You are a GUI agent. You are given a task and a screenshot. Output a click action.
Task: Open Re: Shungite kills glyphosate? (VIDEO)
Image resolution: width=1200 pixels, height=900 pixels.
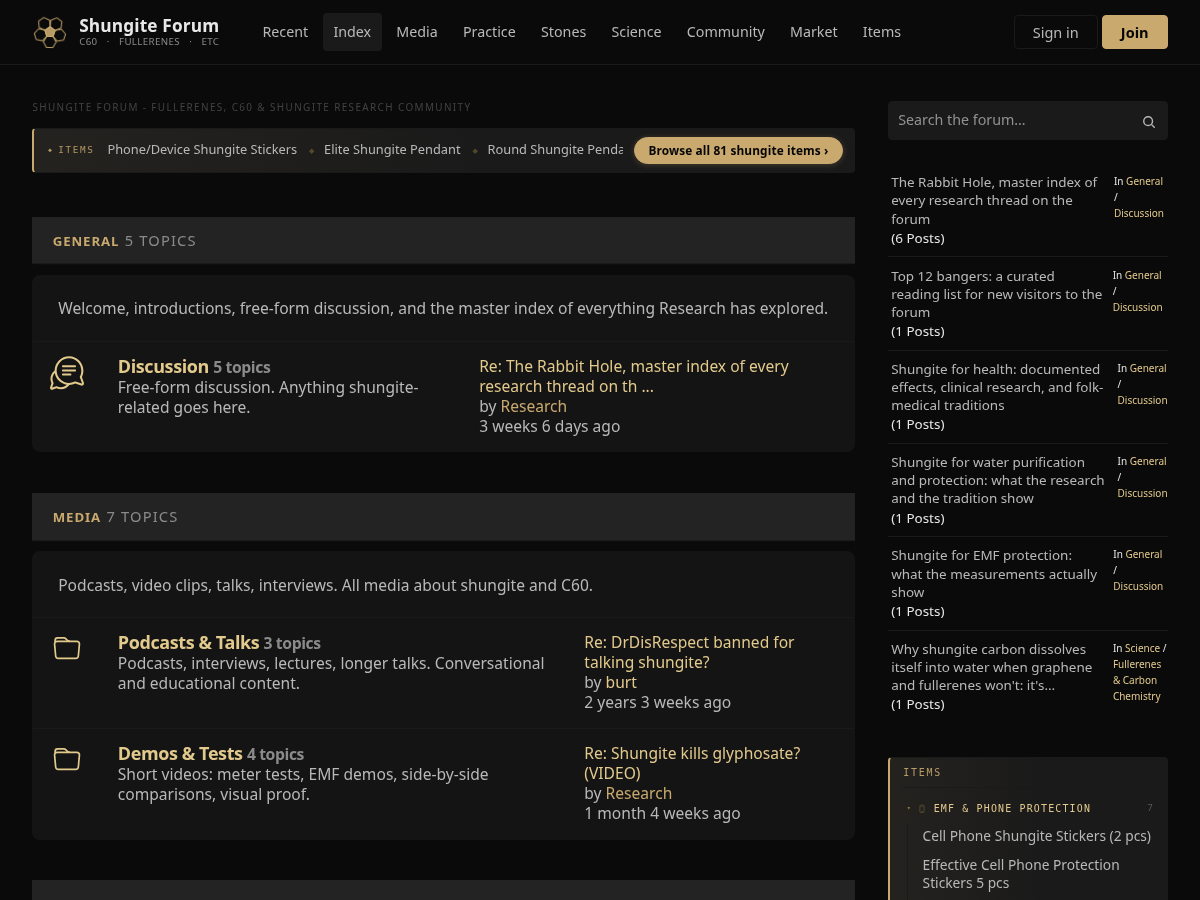coord(692,763)
